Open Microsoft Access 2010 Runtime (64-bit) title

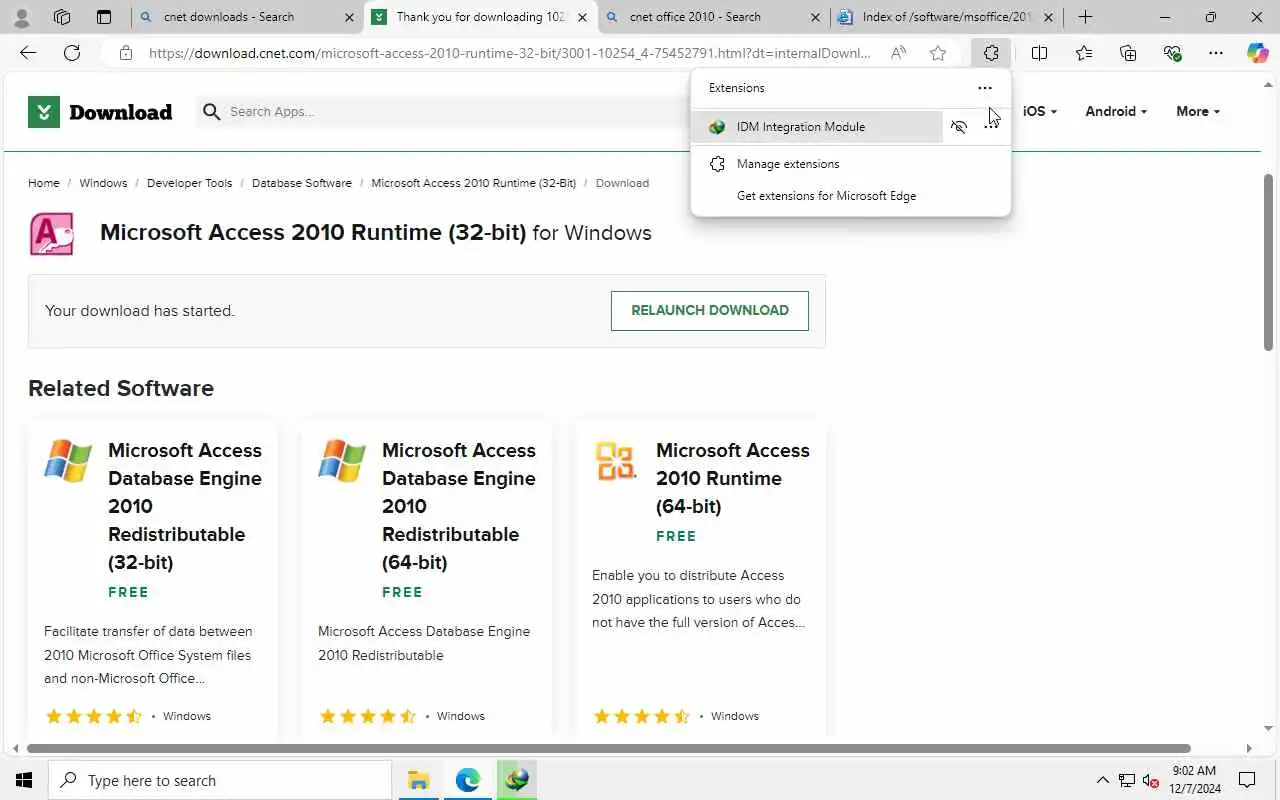pos(733,478)
